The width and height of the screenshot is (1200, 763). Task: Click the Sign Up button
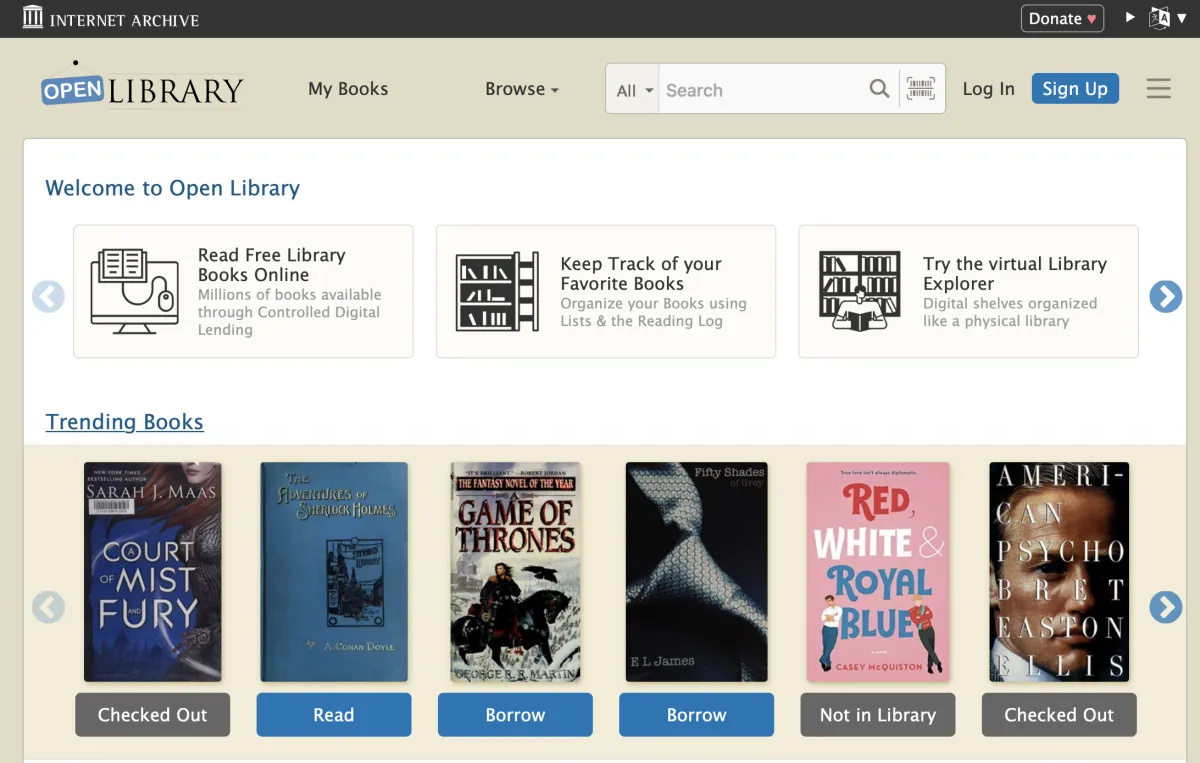click(x=1075, y=89)
